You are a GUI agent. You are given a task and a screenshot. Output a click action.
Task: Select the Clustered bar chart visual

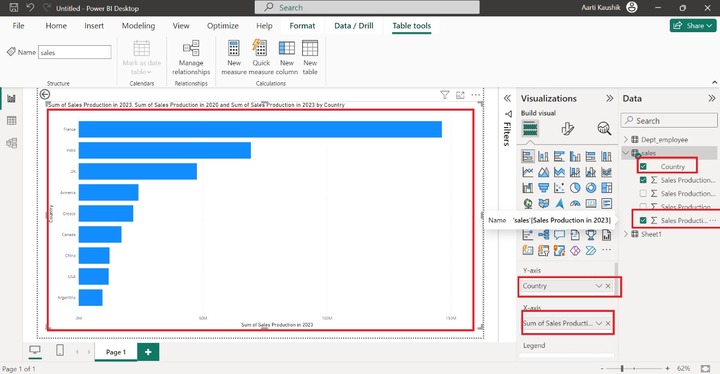pos(559,157)
